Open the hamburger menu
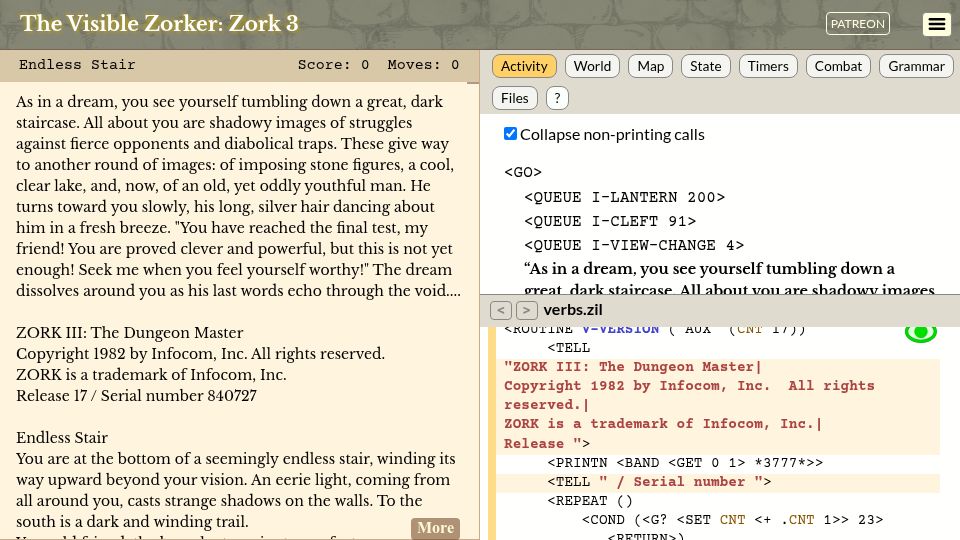 tap(936, 24)
